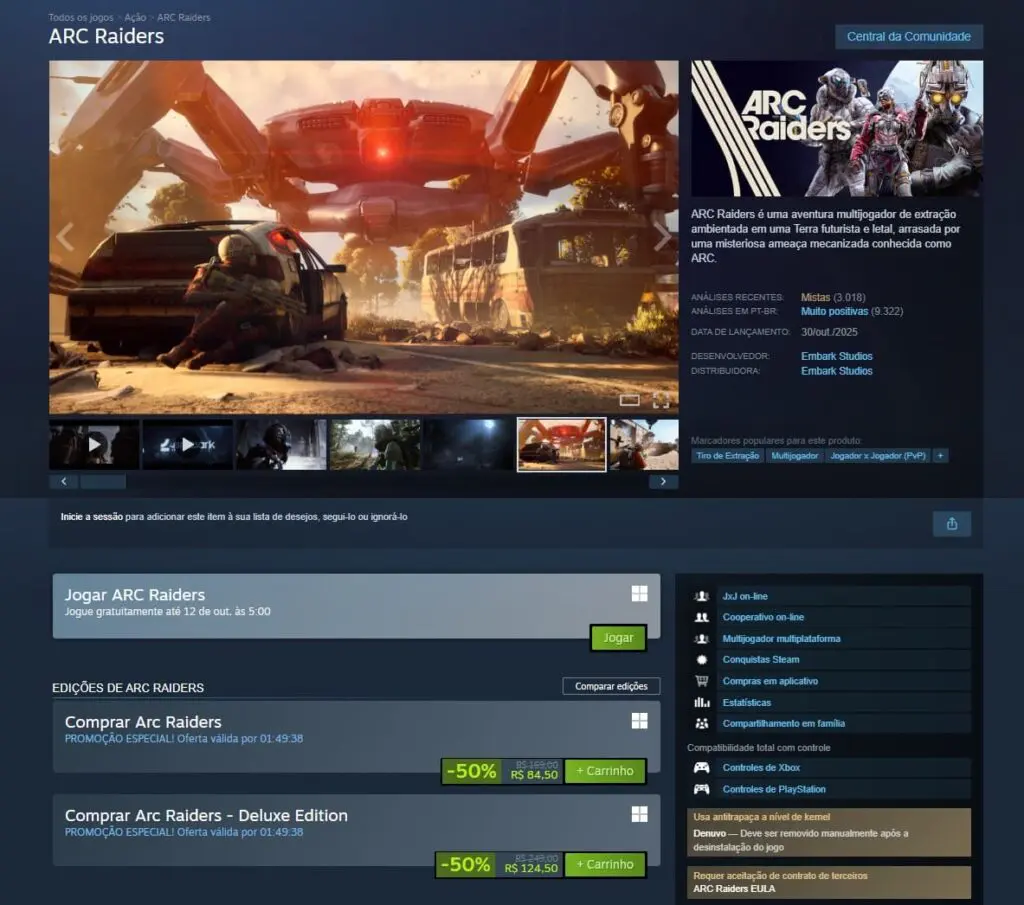Open the Tiro de Extração tag

point(728,456)
